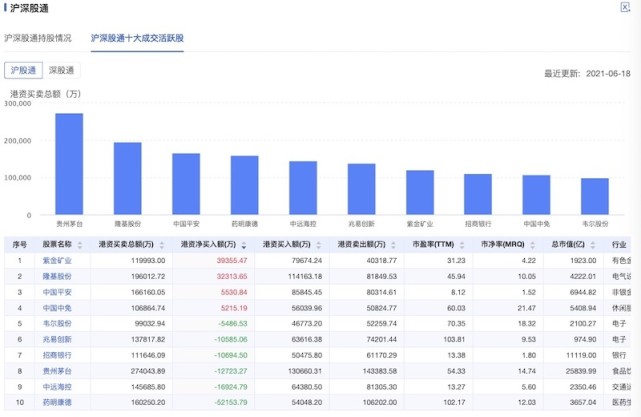This screenshot has width=641, height=417.
Task: Close the 沪深股通 panel with the X icon
Action: pyautogui.click(x=625, y=7)
